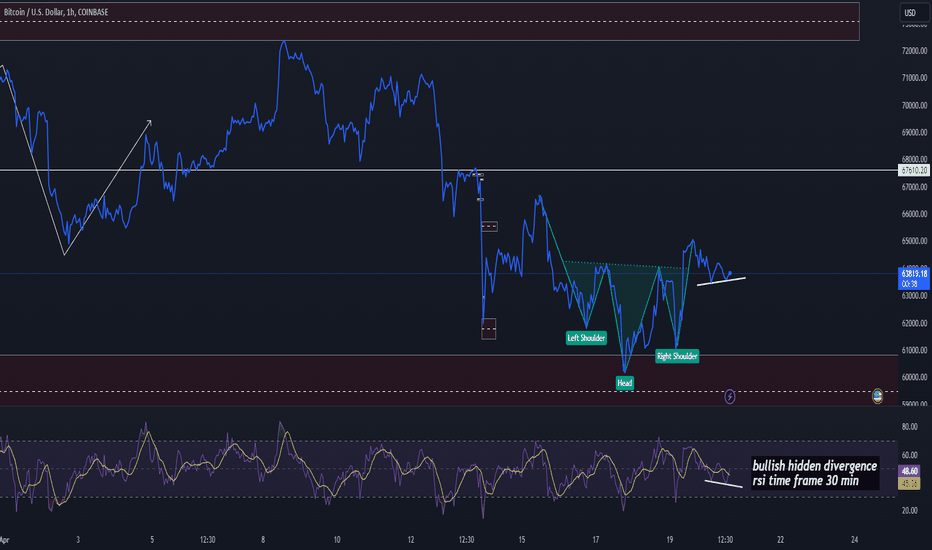The width and height of the screenshot is (932, 550).
Task: Click the date 22 on time axis
Action: pos(781,537)
